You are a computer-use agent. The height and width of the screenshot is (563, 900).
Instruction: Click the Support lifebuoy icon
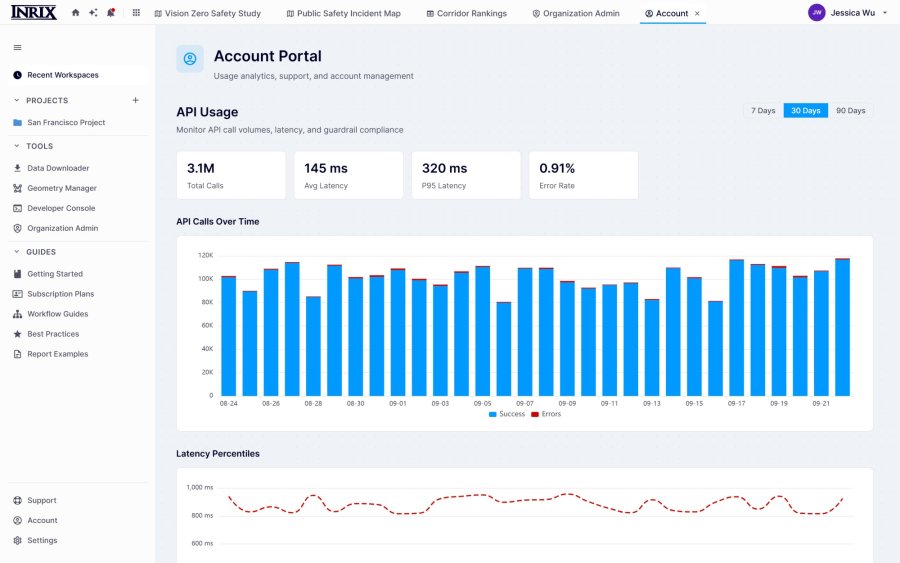(18, 500)
